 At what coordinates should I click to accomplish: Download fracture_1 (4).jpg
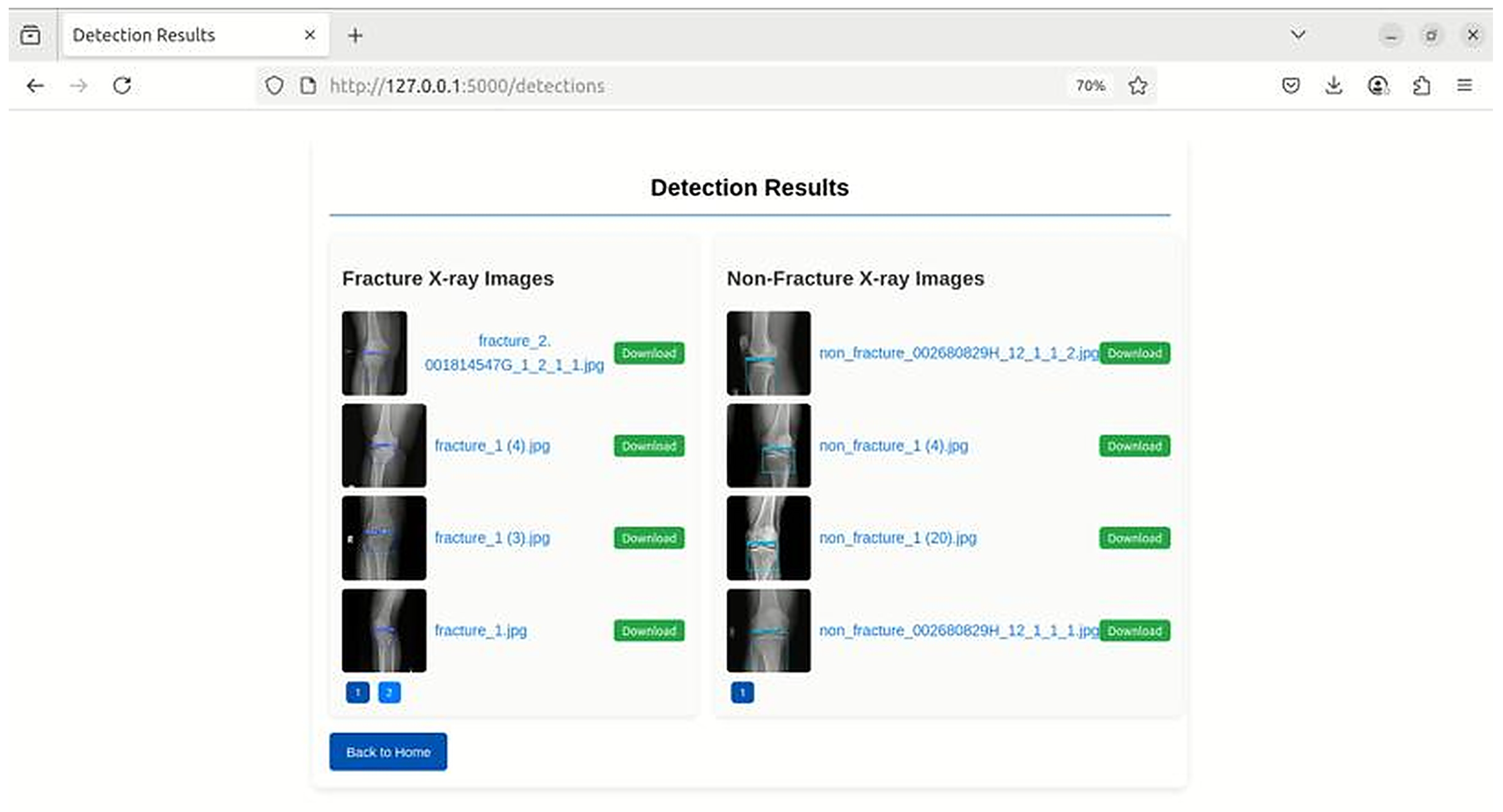pyautogui.click(x=649, y=446)
